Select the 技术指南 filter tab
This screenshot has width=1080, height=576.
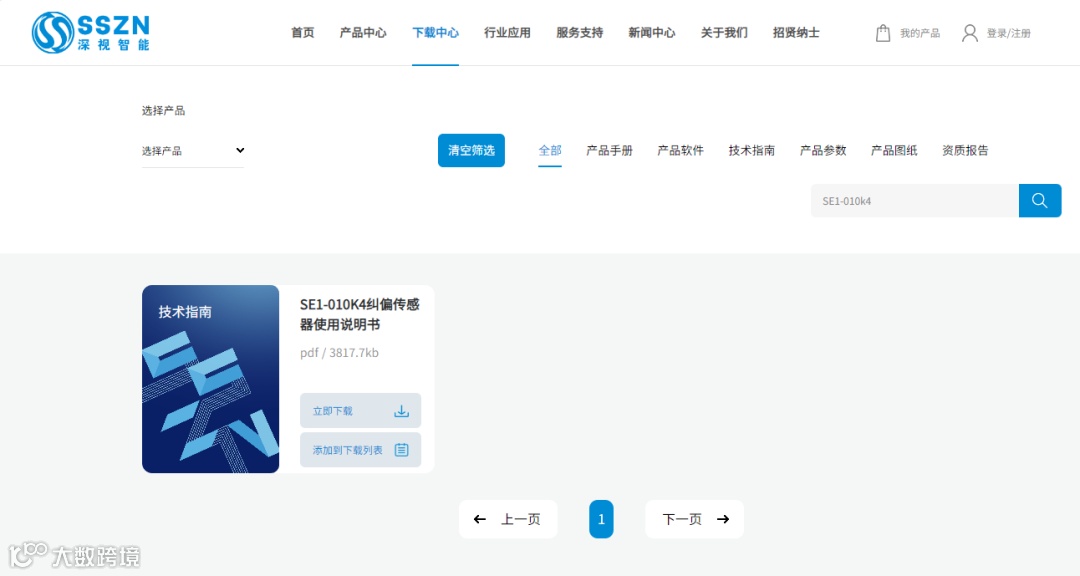[751, 150]
